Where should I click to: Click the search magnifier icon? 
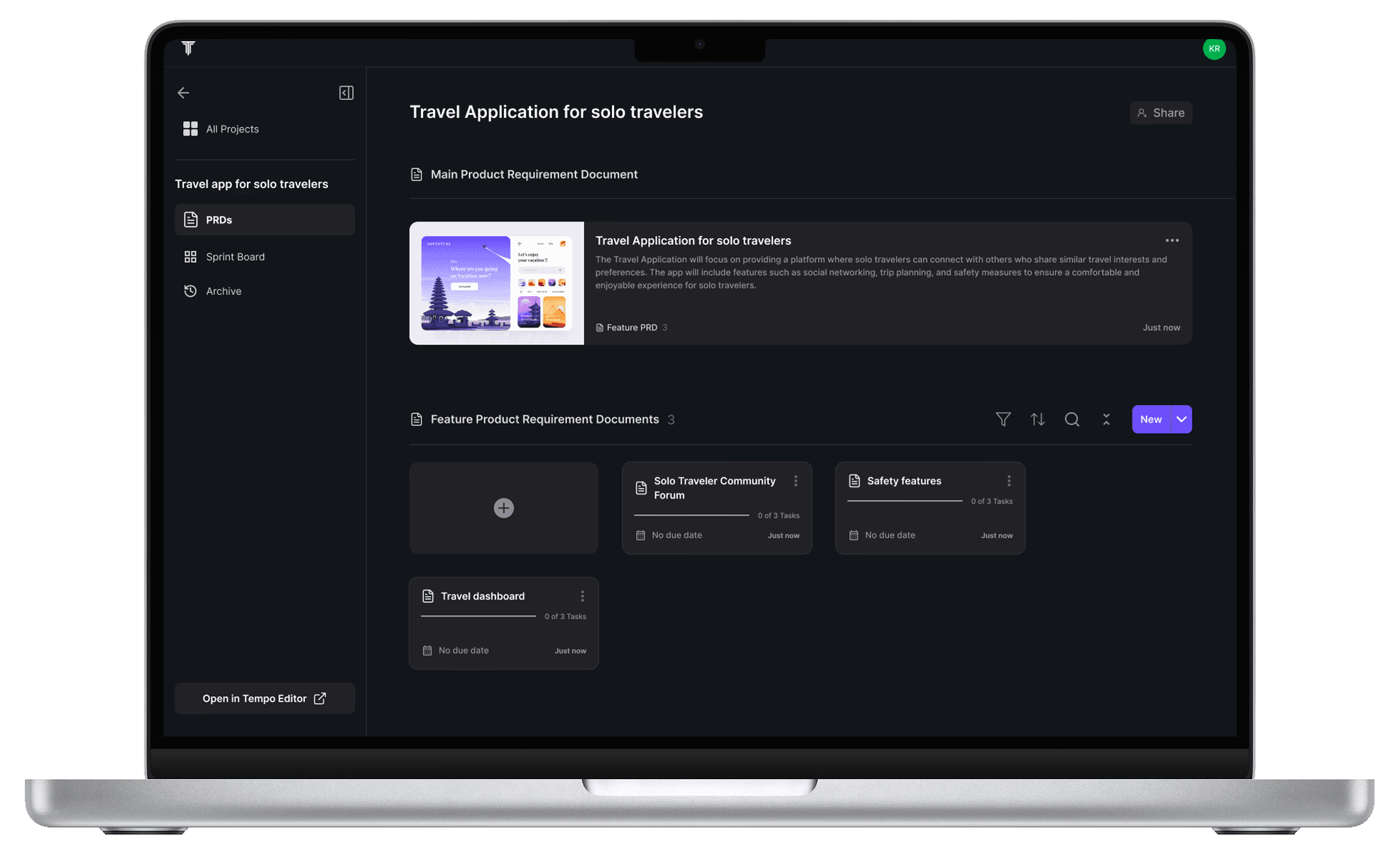pyautogui.click(x=1071, y=420)
